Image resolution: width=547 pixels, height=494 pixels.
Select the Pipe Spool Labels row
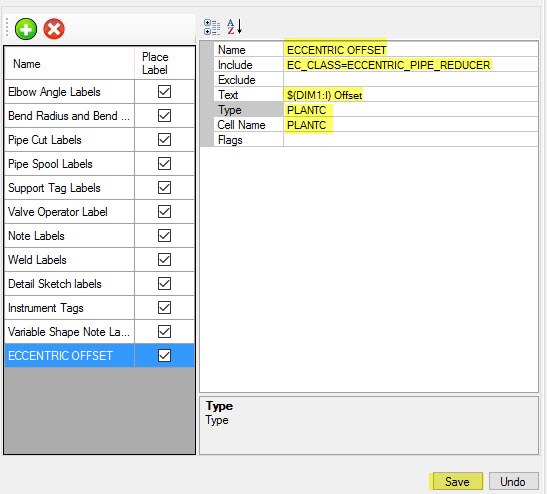(x=99, y=164)
